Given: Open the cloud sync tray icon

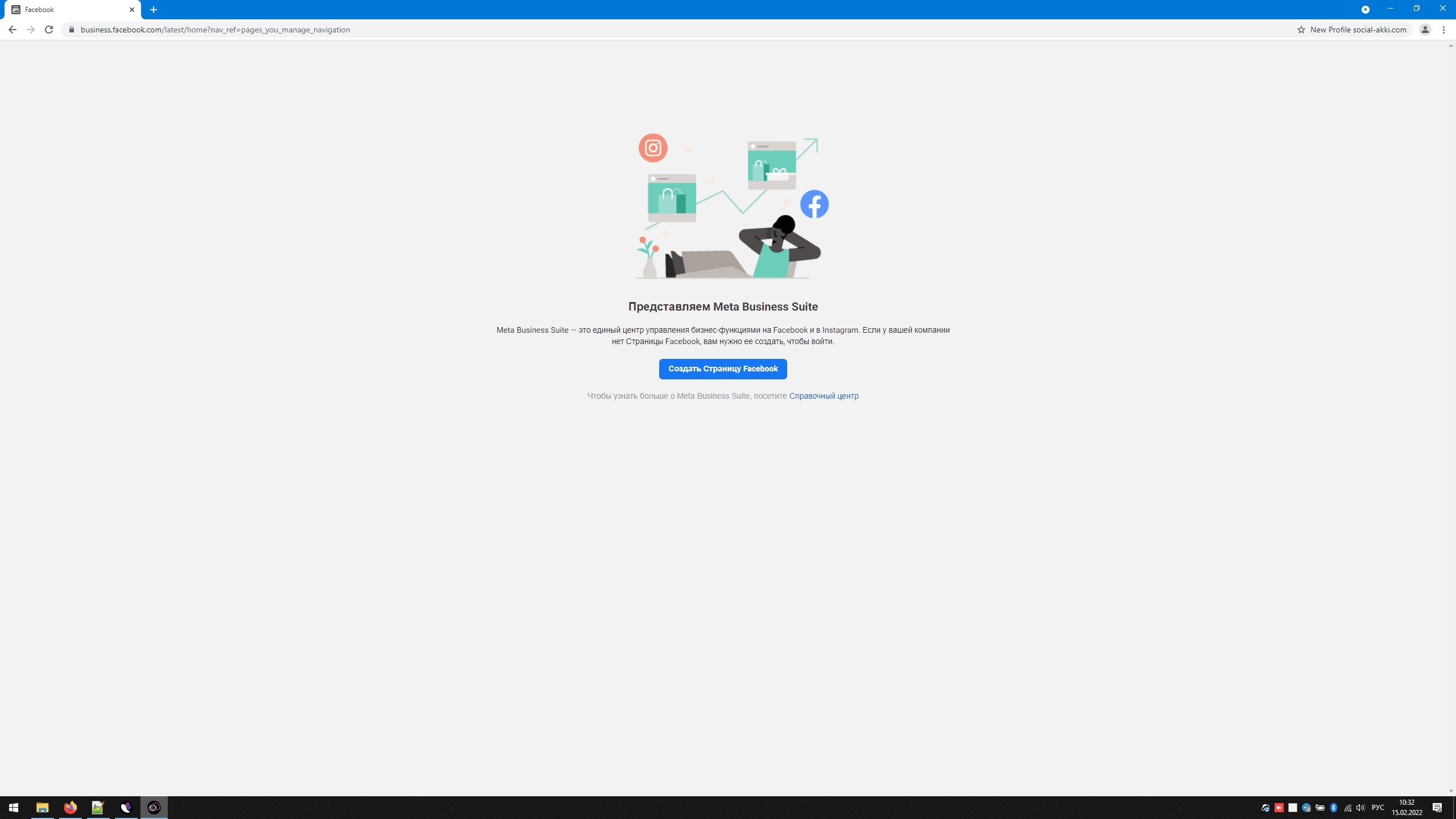Looking at the screenshot, I should (x=1265, y=808).
